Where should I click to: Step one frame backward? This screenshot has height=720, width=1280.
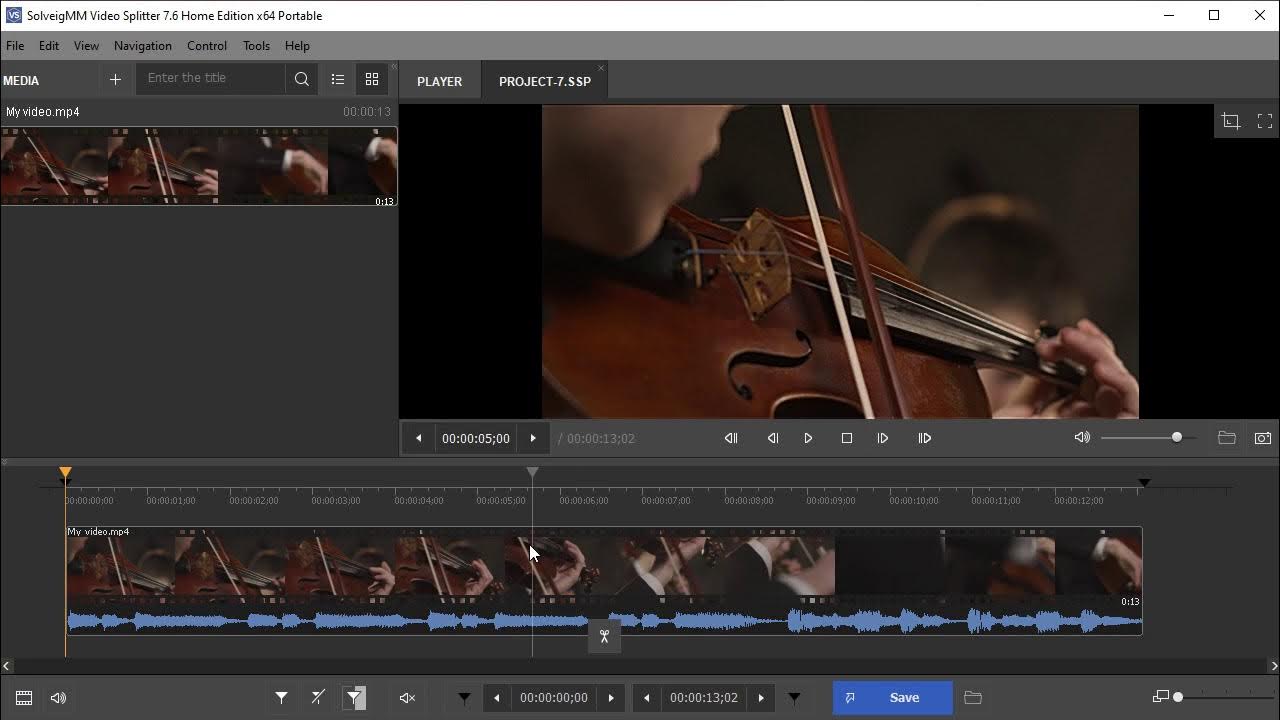tap(772, 438)
